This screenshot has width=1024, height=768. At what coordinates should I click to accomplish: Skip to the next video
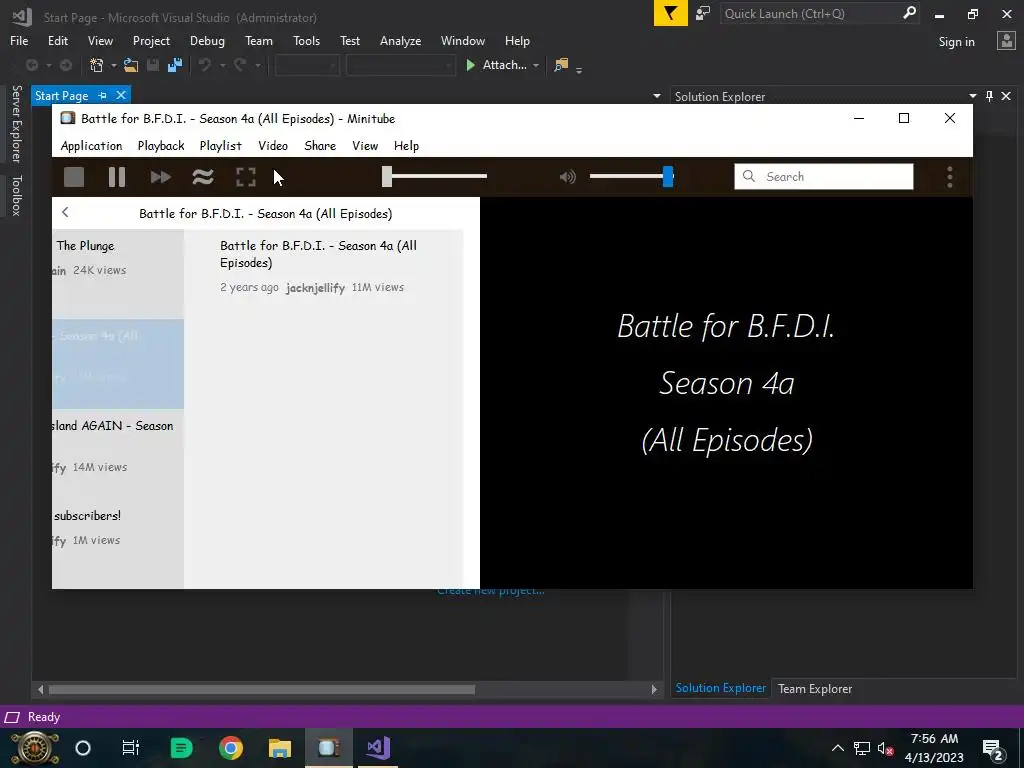pyautogui.click(x=160, y=177)
